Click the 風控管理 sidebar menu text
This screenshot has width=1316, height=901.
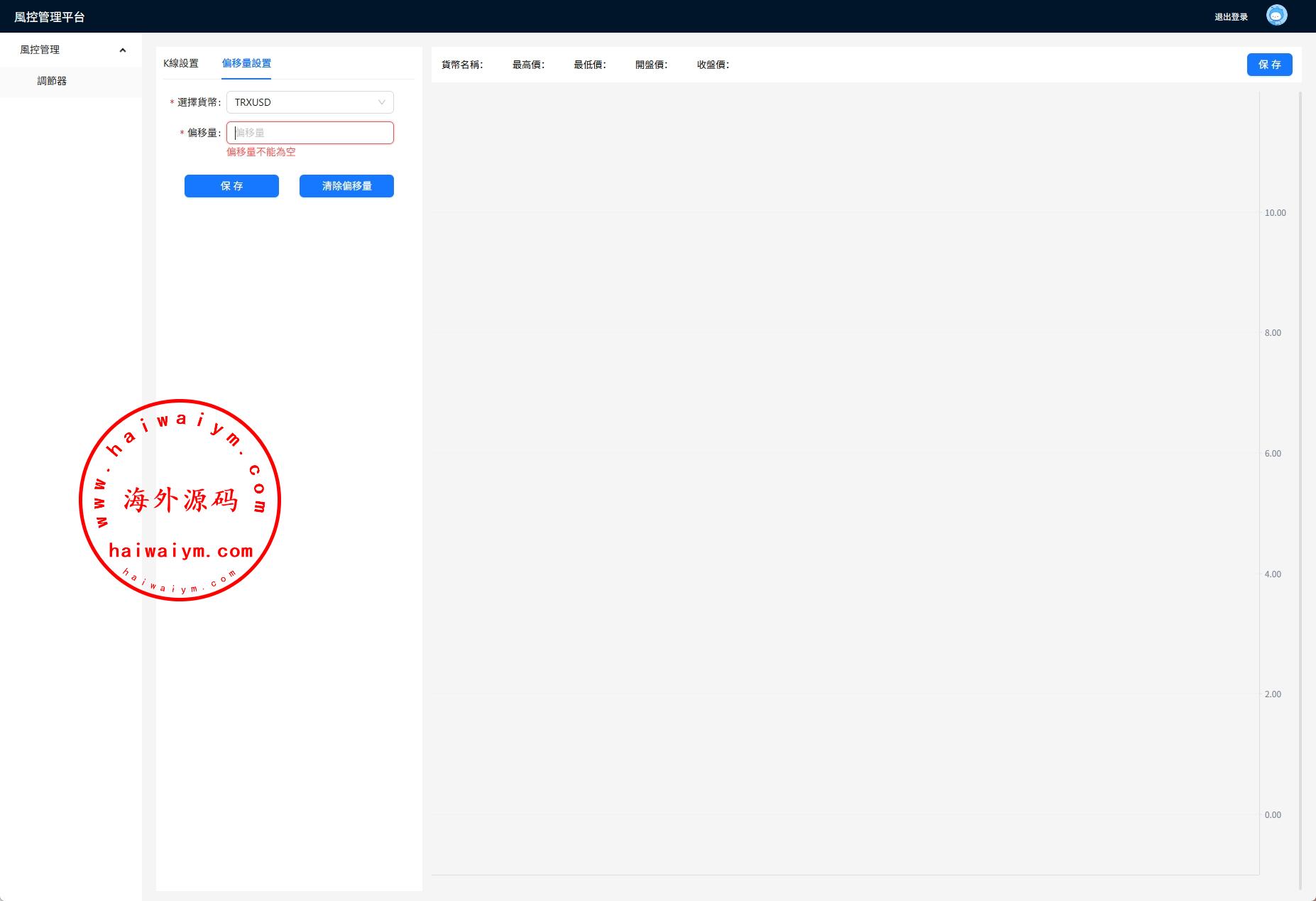[x=40, y=50]
